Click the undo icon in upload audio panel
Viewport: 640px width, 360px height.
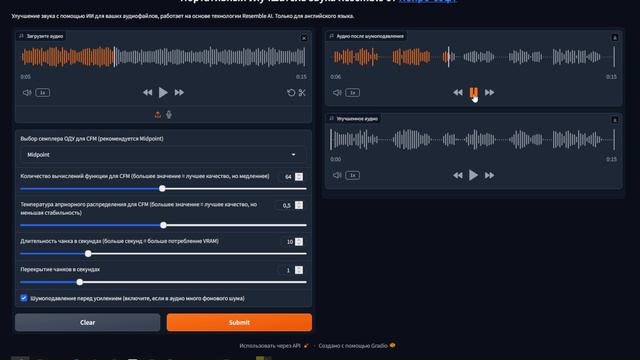coord(291,93)
